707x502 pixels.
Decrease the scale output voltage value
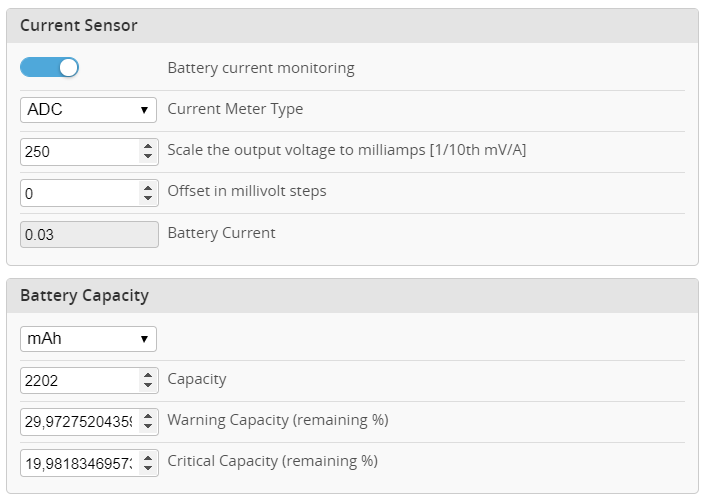[148, 156]
